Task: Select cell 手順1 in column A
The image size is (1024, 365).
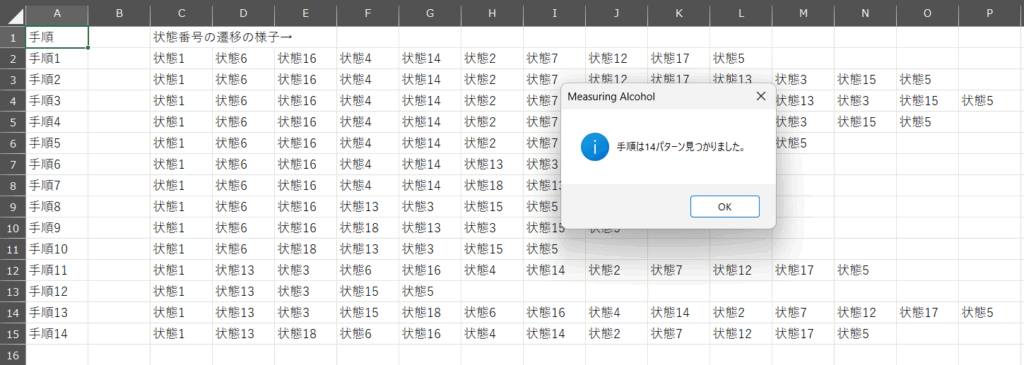Action: coord(57,59)
